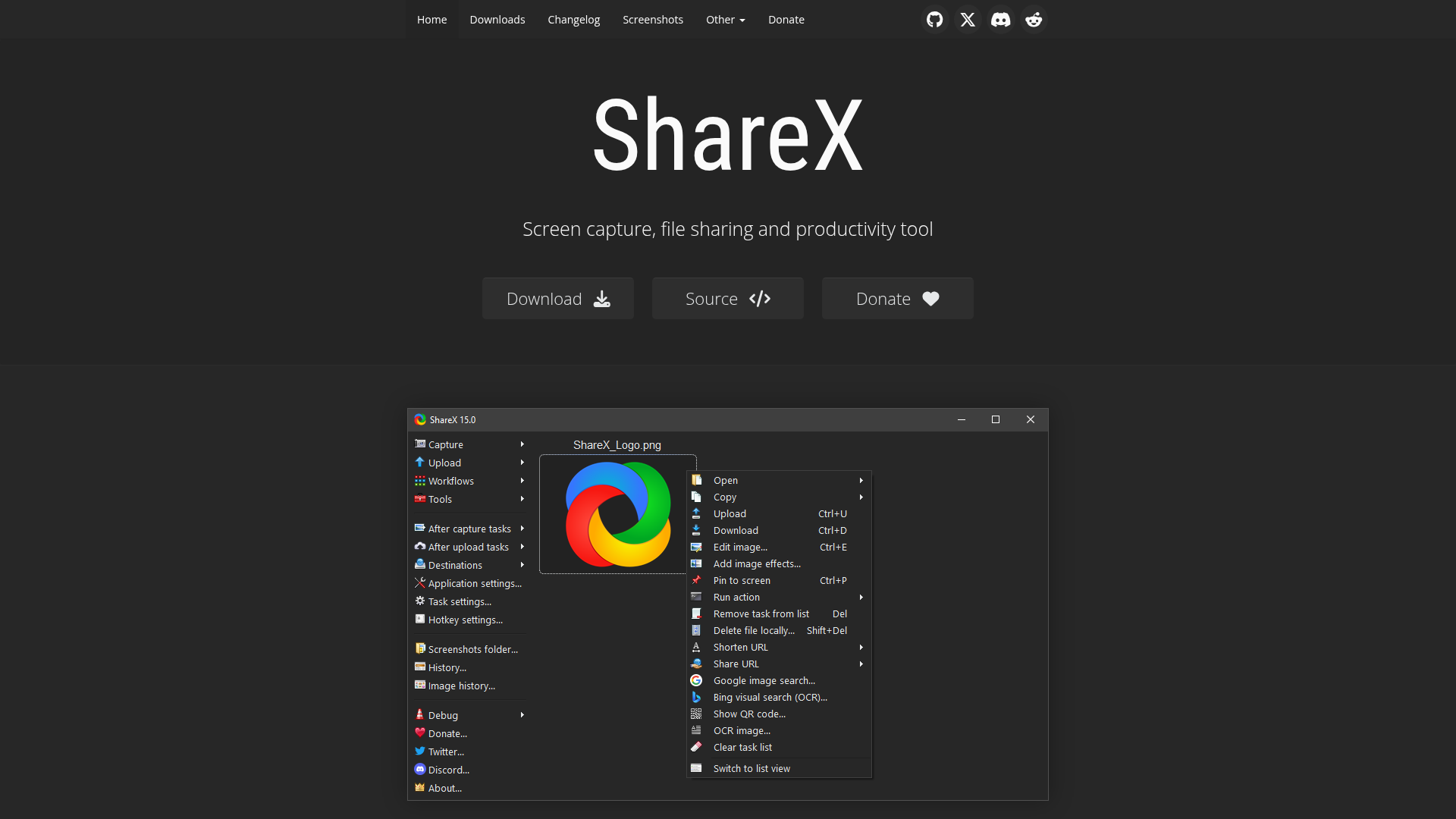
Task: Select Remove task from list
Action: point(761,613)
